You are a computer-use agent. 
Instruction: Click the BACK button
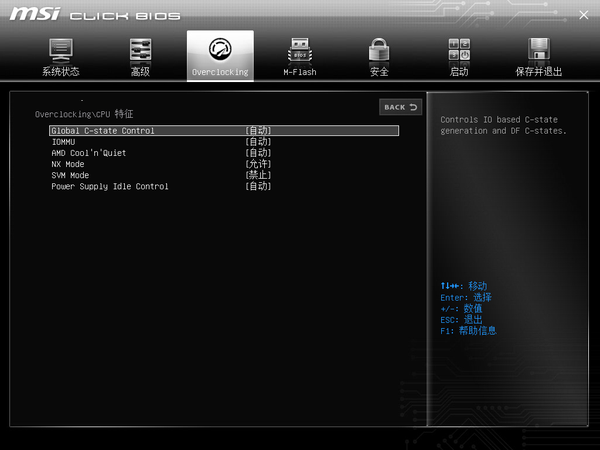point(400,107)
